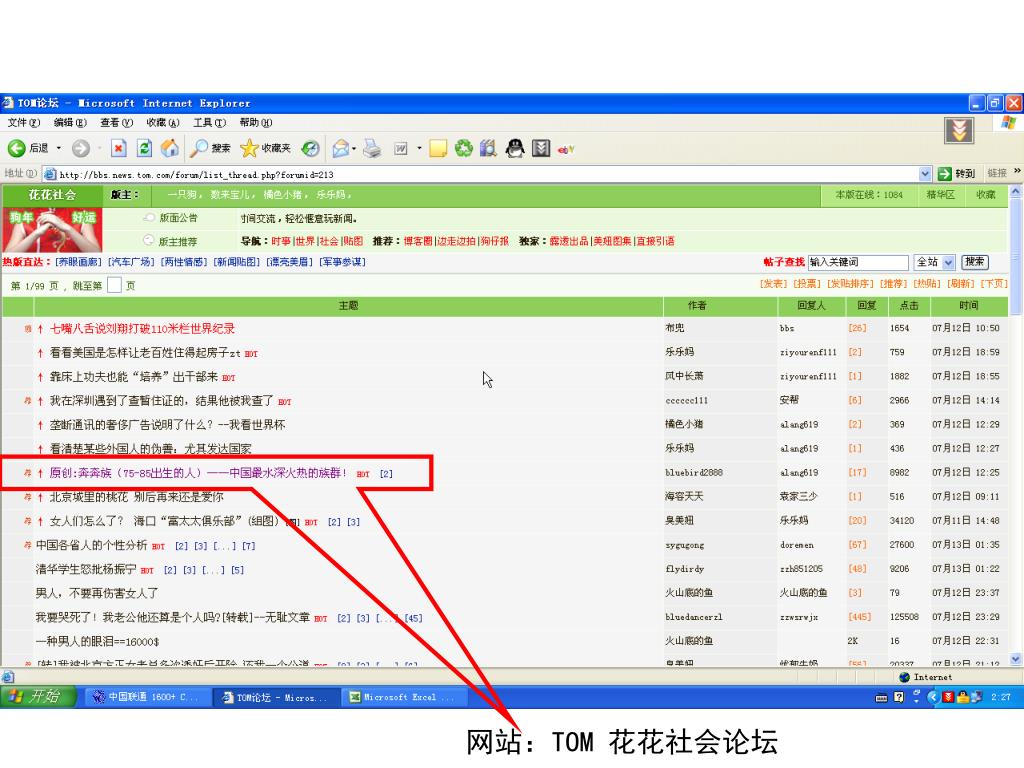Image resolution: width=1024 pixels, height=768 pixels.
Task: Click the binoculars research toolbar icon
Action: tap(488, 149)
